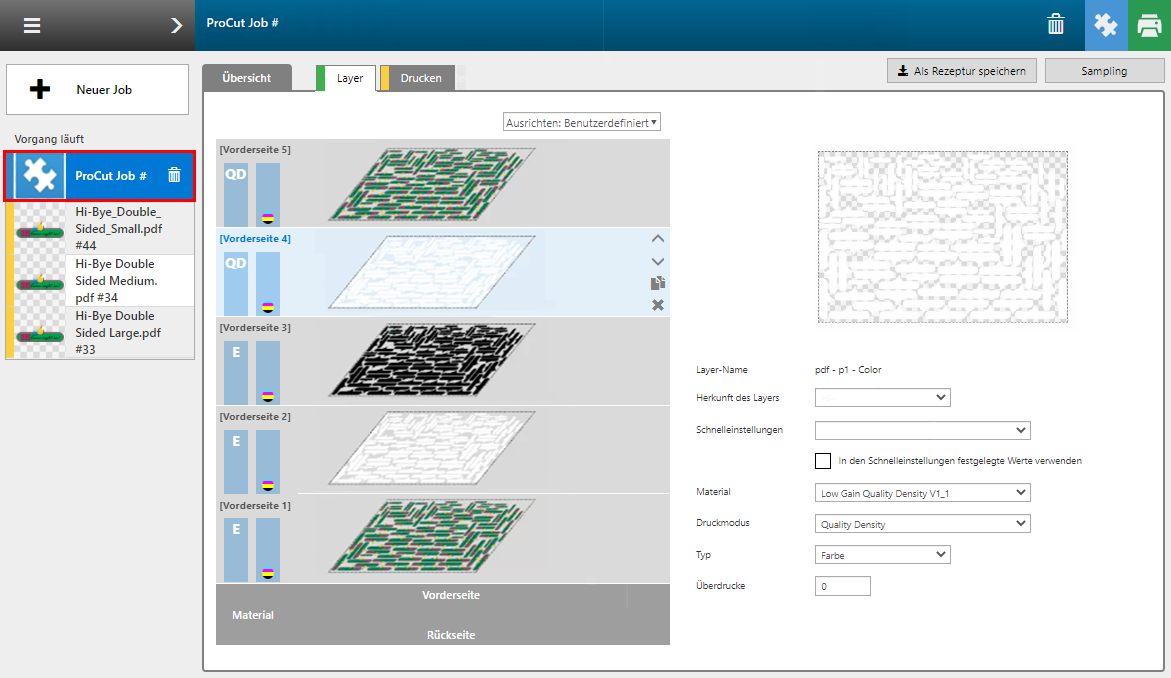Switch to the Übersicht tab
Image resolution: width=1171 pixels, height=678 pixels.
[x=247, y=78]
